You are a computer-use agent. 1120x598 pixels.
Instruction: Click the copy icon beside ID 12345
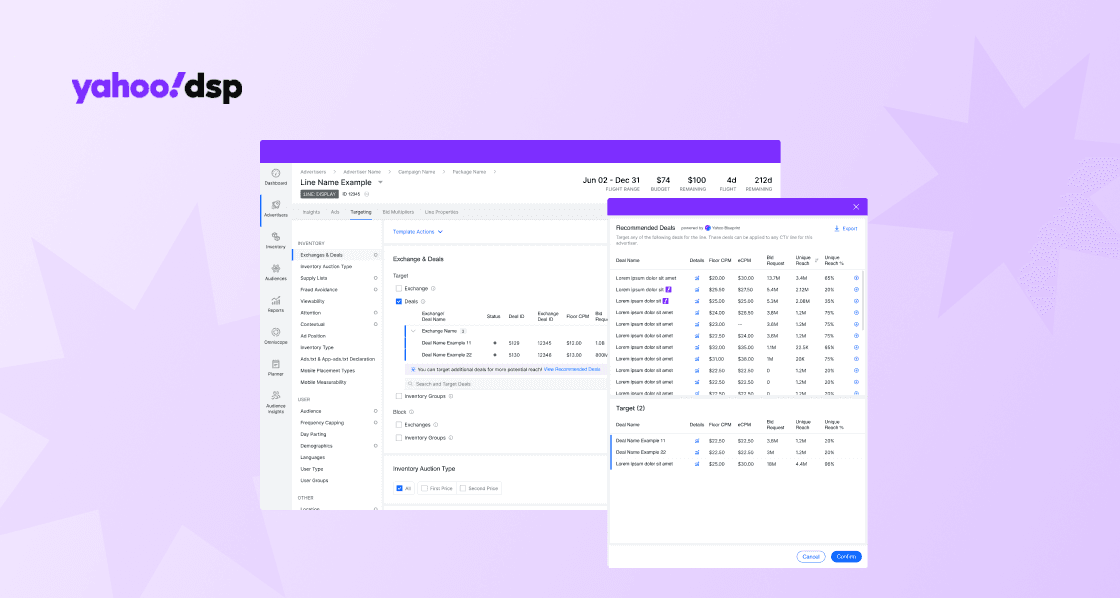click(x=367, y=194)
